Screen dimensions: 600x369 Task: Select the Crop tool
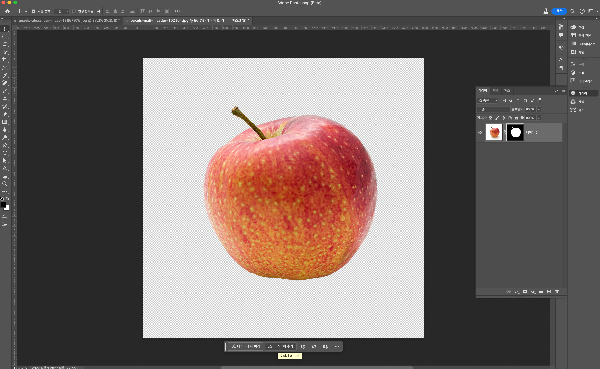pyautogui.click(x=5, y=60)
